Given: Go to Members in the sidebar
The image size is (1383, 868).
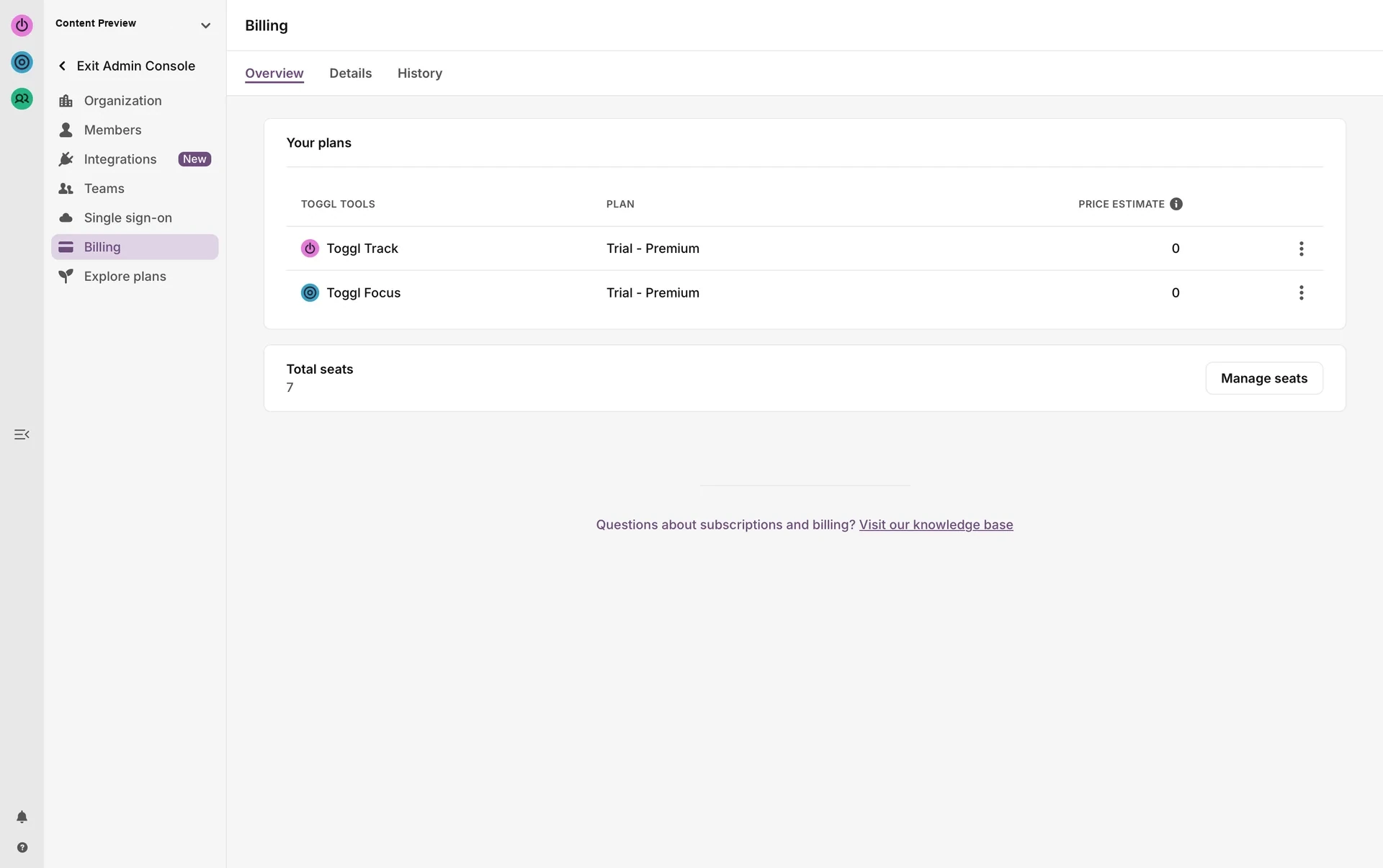Looking at the screenshot, I should pyautogui.click(x=135, y=130).
